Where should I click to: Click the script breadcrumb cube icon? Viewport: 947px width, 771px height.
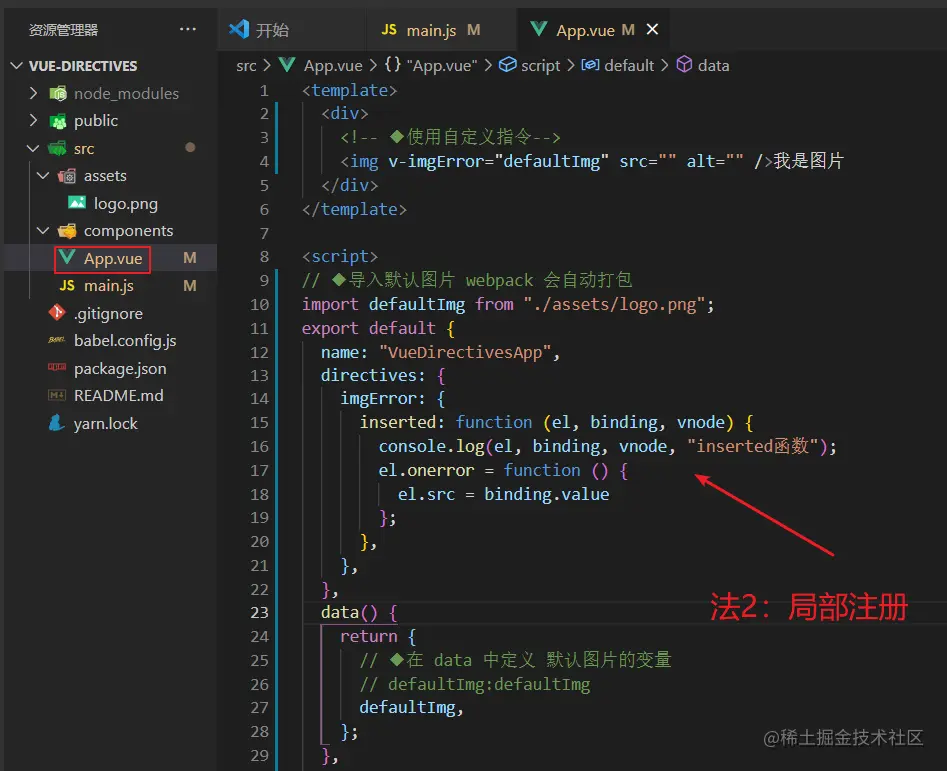coord(508,64)
